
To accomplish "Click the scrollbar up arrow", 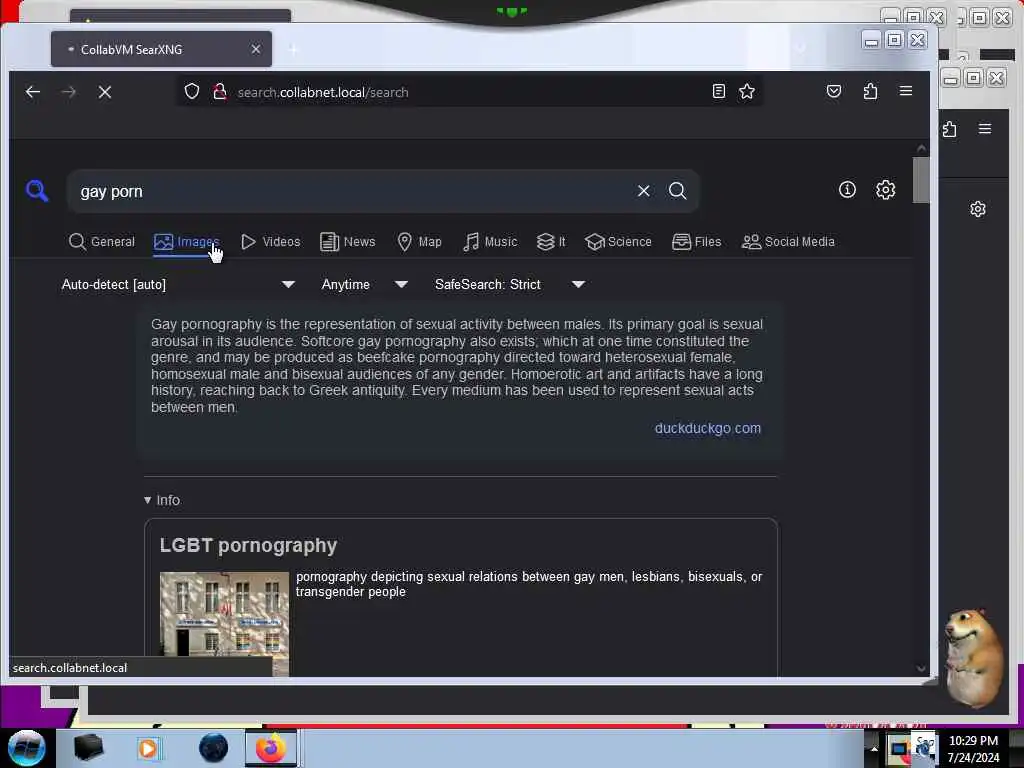I will tap(921, 148).
